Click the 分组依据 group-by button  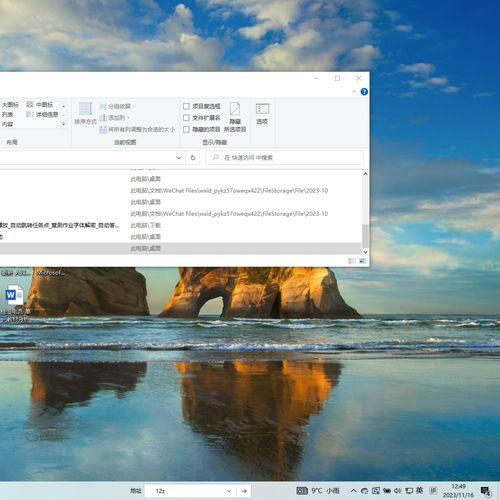coord(117,106)
